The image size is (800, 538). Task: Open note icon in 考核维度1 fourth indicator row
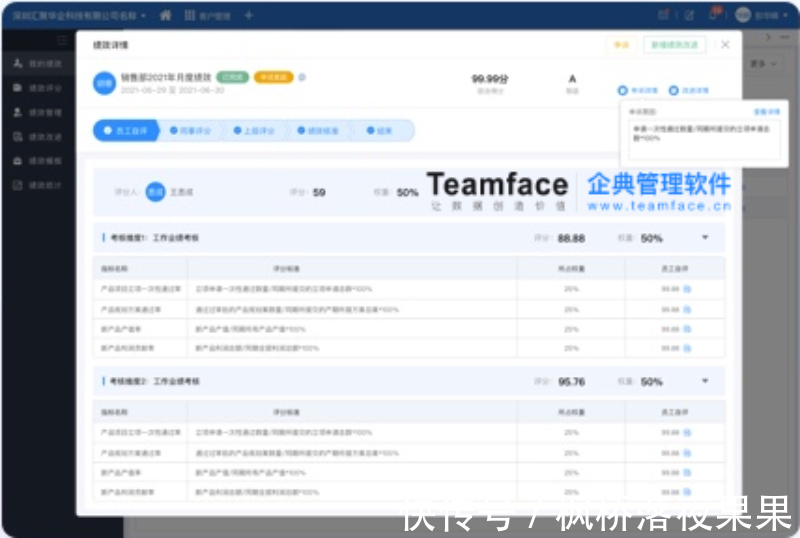pyautogui.click(x=687, y=348)
